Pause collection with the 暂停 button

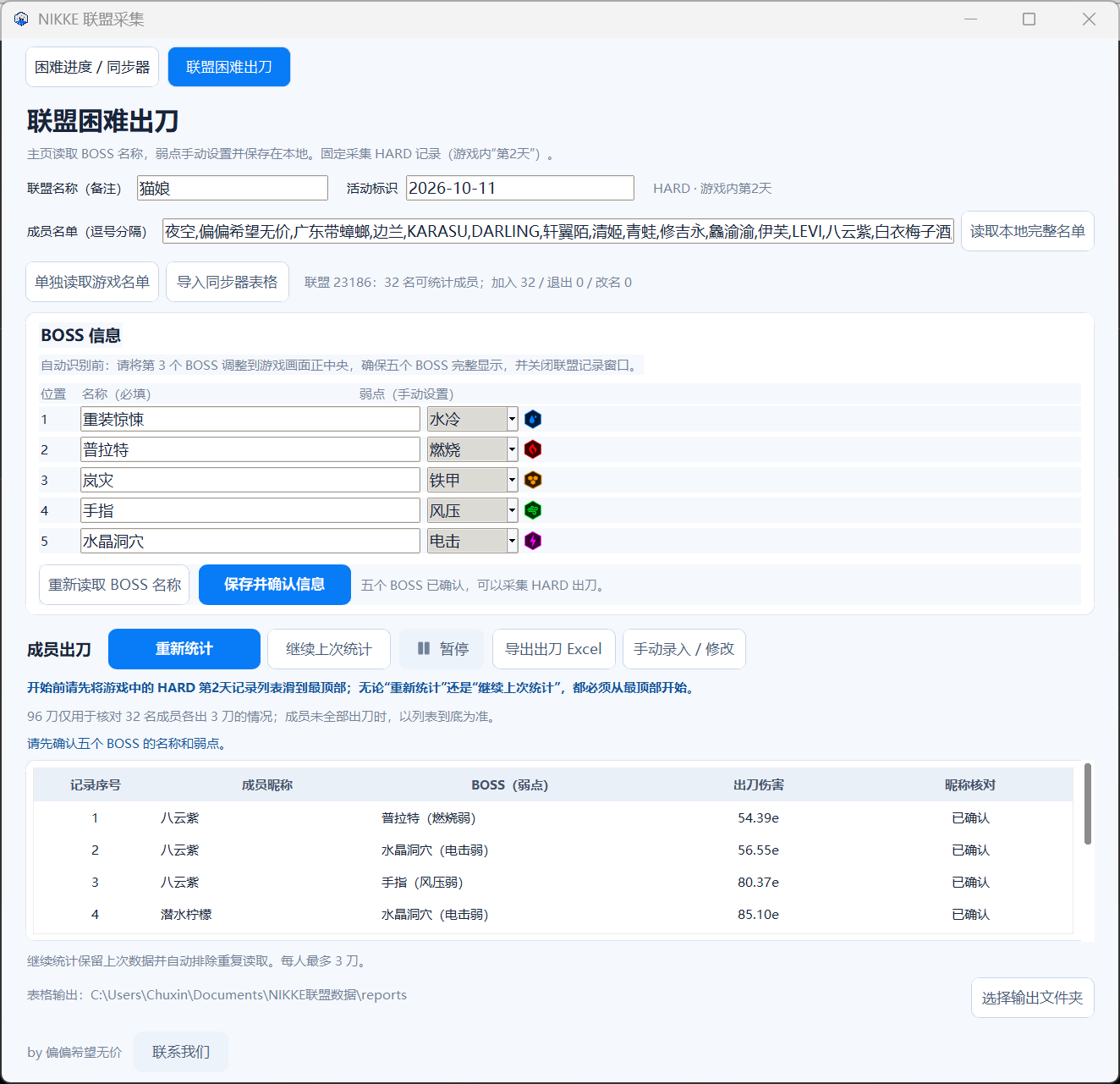(442, 649)
